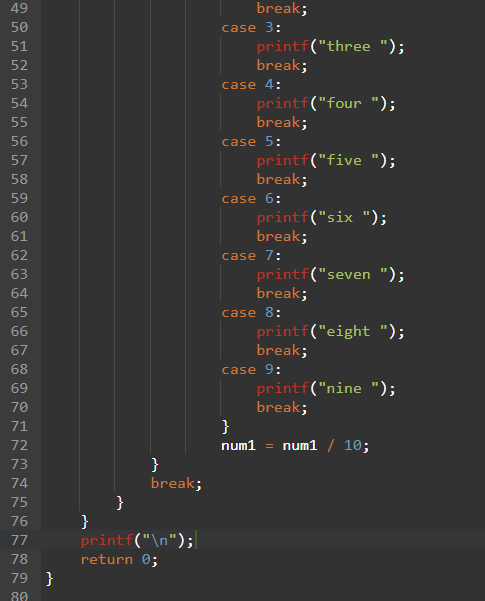
Task: Click closing brace on line 75
Action: 120,502
